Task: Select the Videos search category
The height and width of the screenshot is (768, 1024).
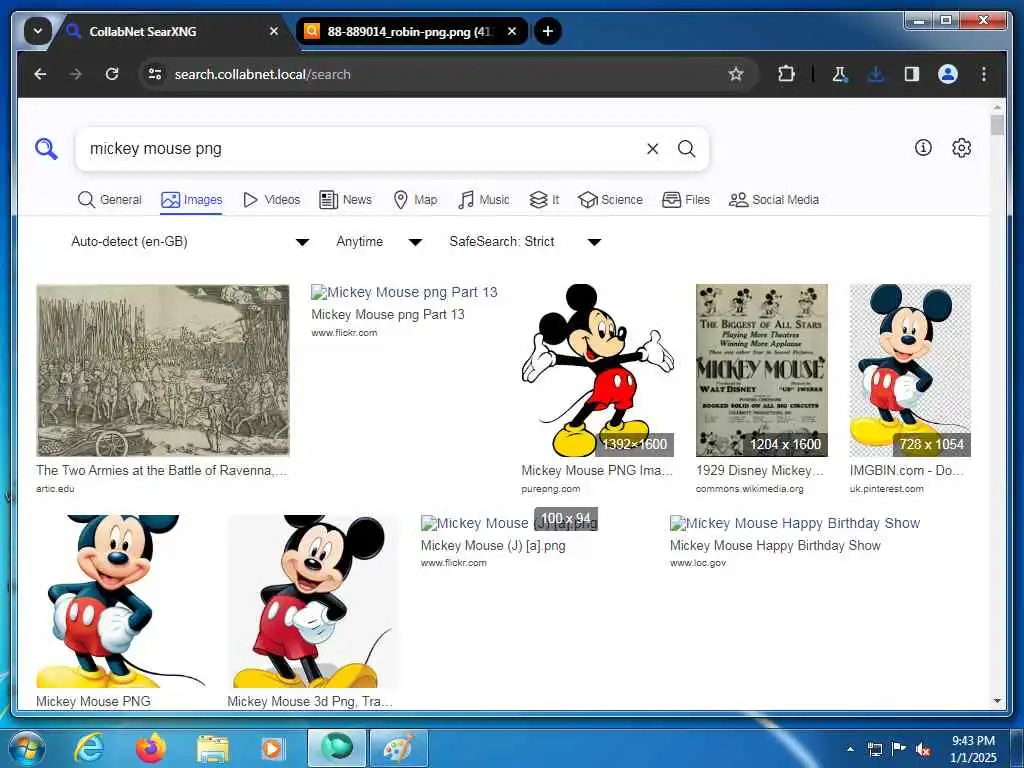Action: 271,200
